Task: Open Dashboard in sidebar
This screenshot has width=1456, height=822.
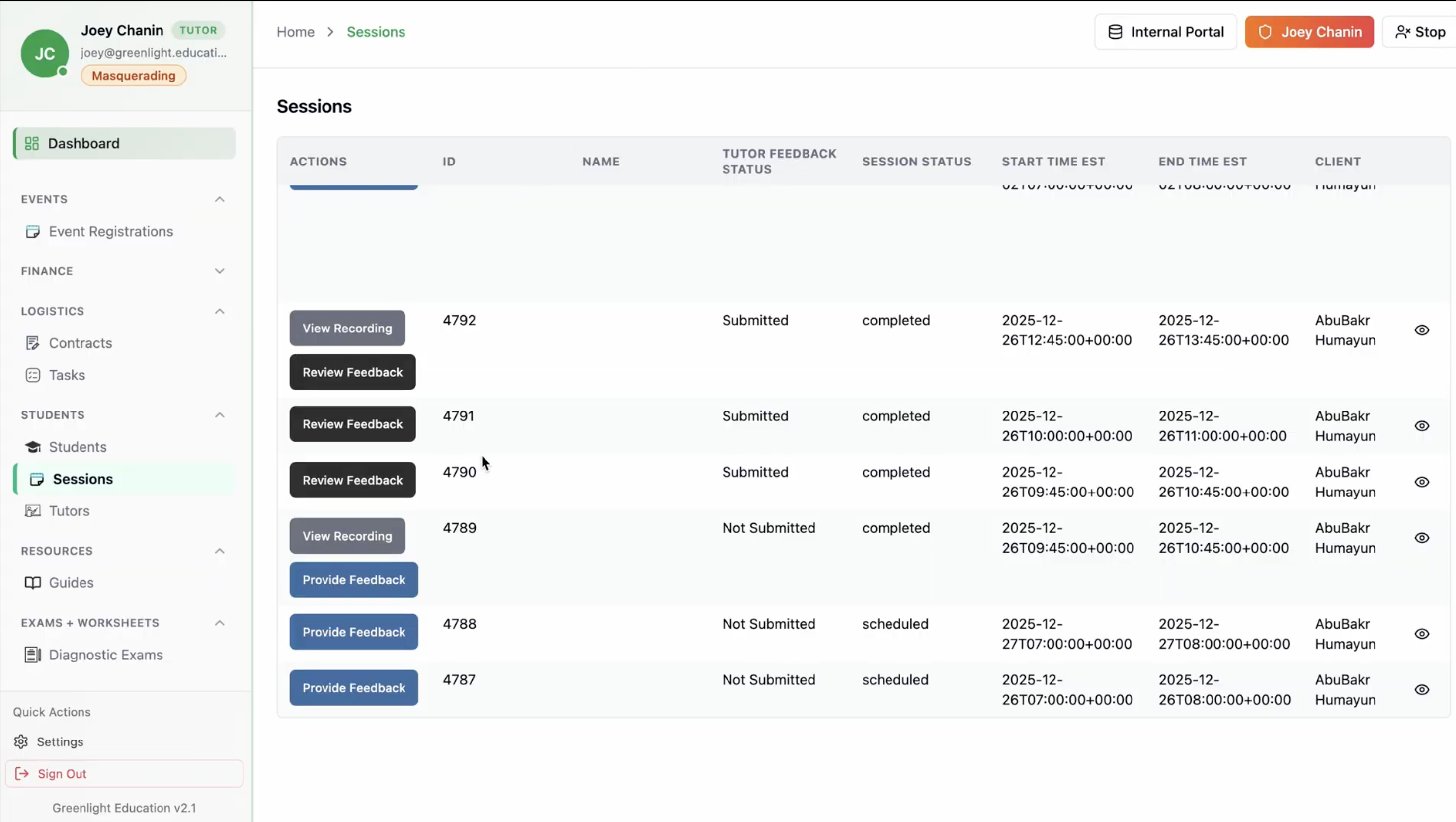Action: coord(124,143)
